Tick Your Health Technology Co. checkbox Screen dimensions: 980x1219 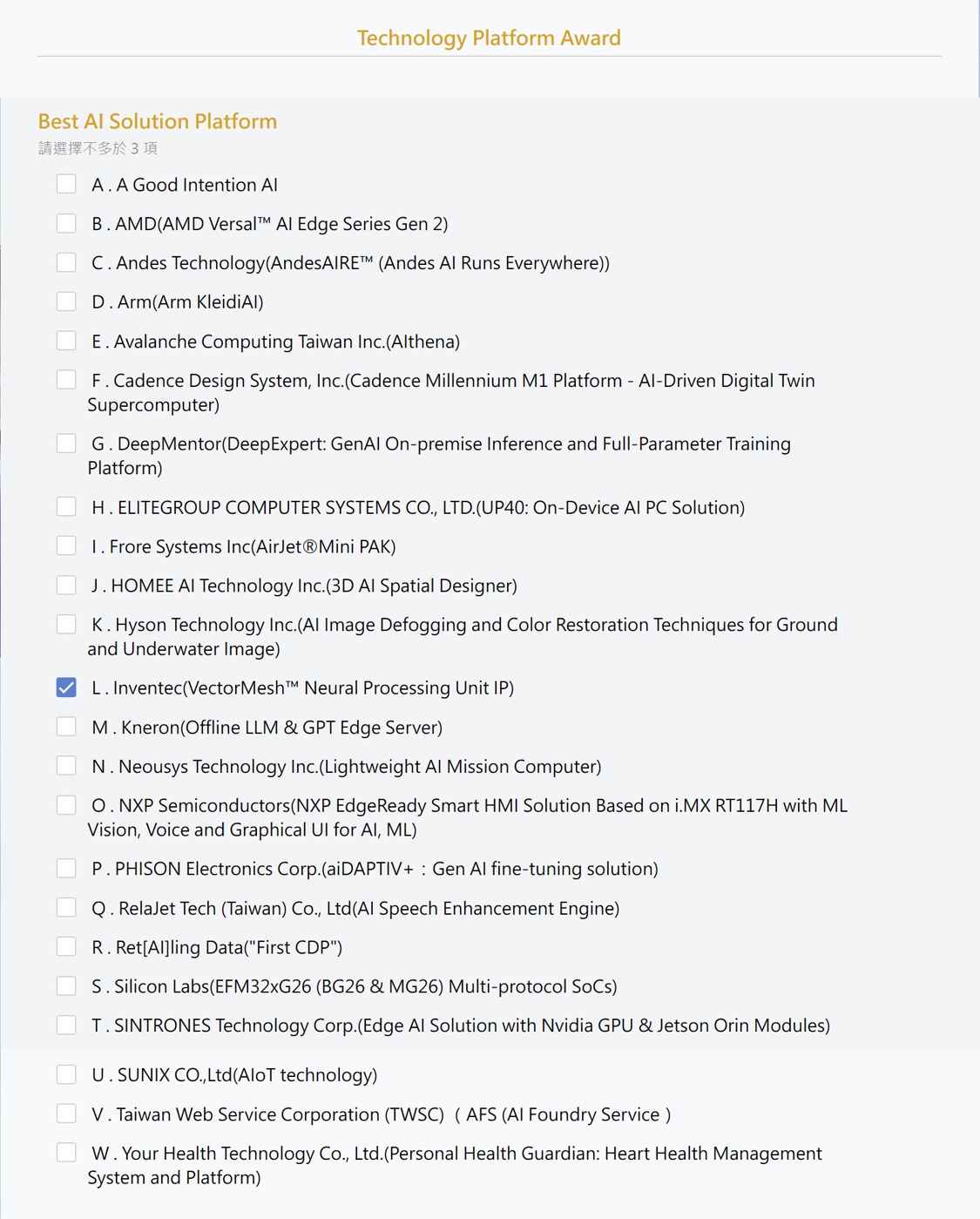click(66, 1153)
